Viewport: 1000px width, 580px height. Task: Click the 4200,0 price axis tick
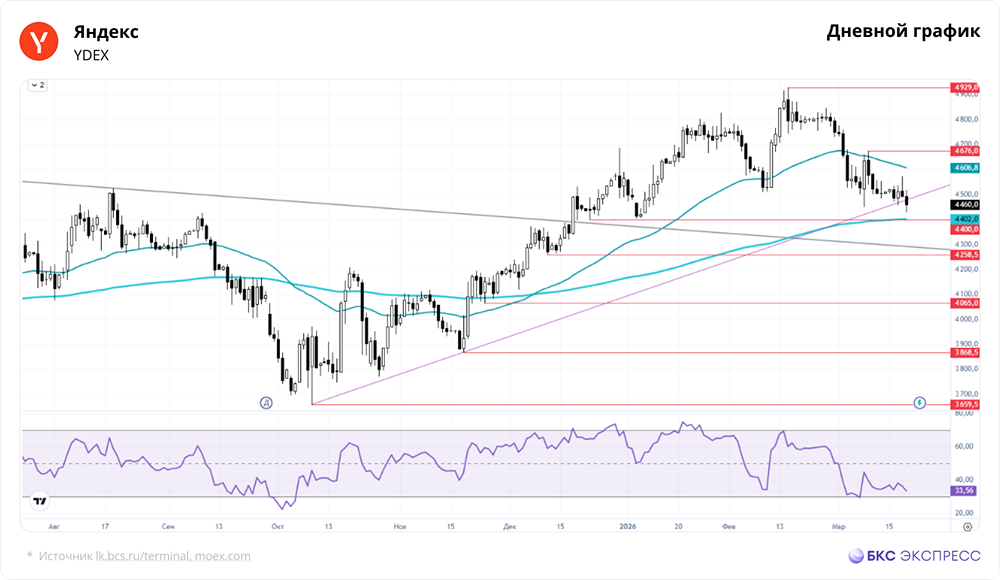coord(966,269)
